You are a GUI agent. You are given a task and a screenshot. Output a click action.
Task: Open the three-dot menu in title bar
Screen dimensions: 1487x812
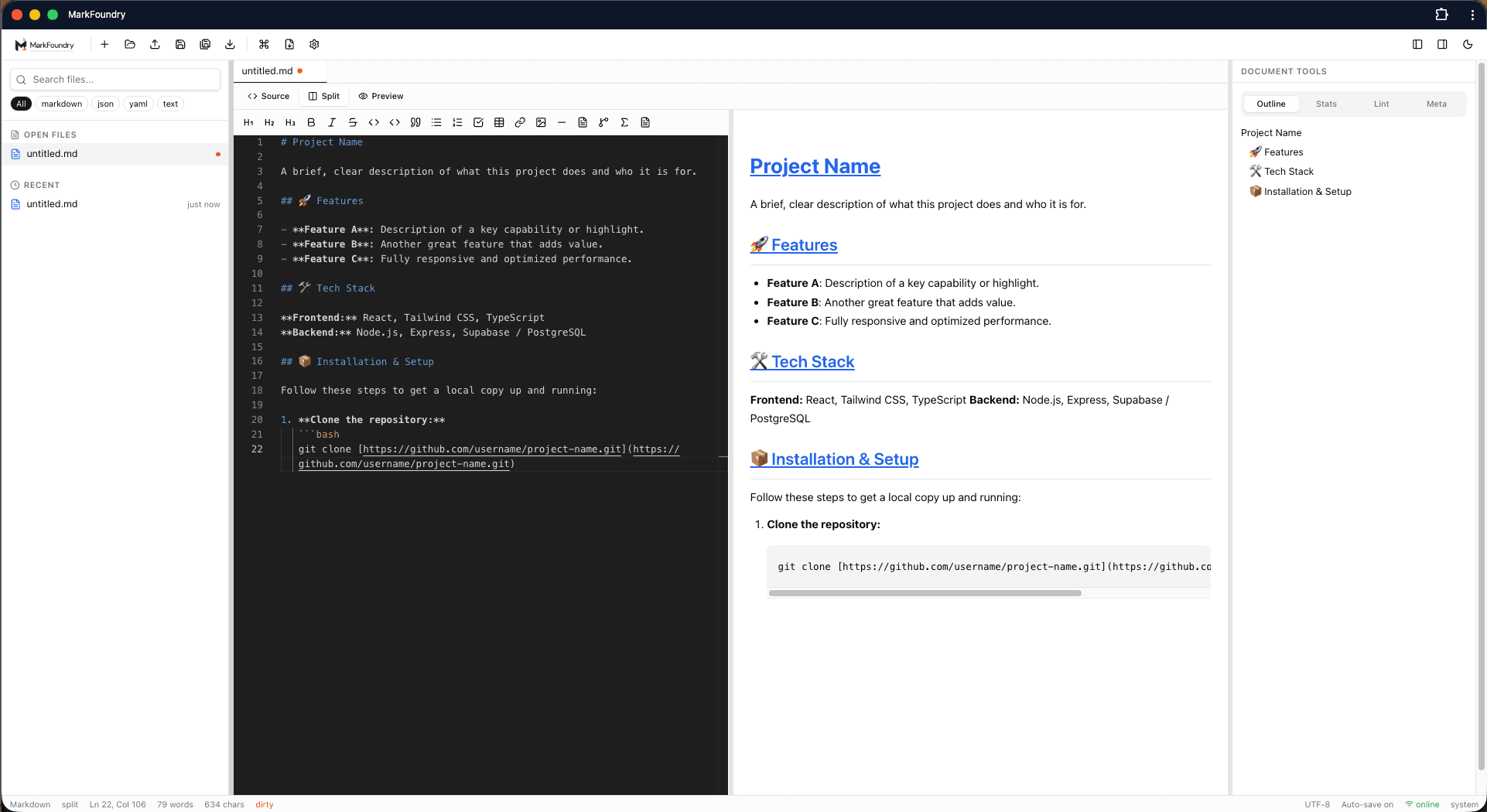pos(1472,14)
